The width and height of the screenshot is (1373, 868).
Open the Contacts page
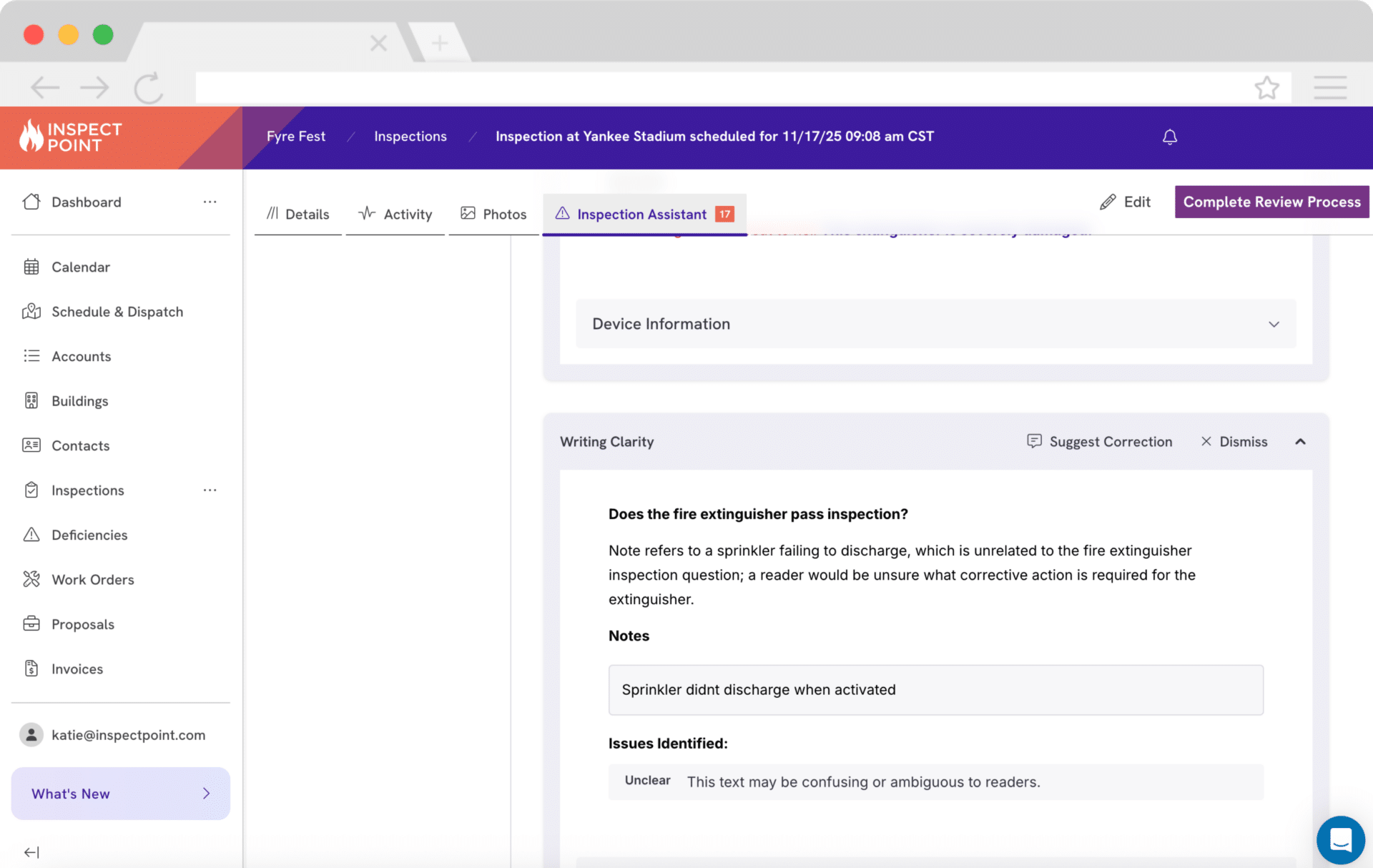[81, 445]
